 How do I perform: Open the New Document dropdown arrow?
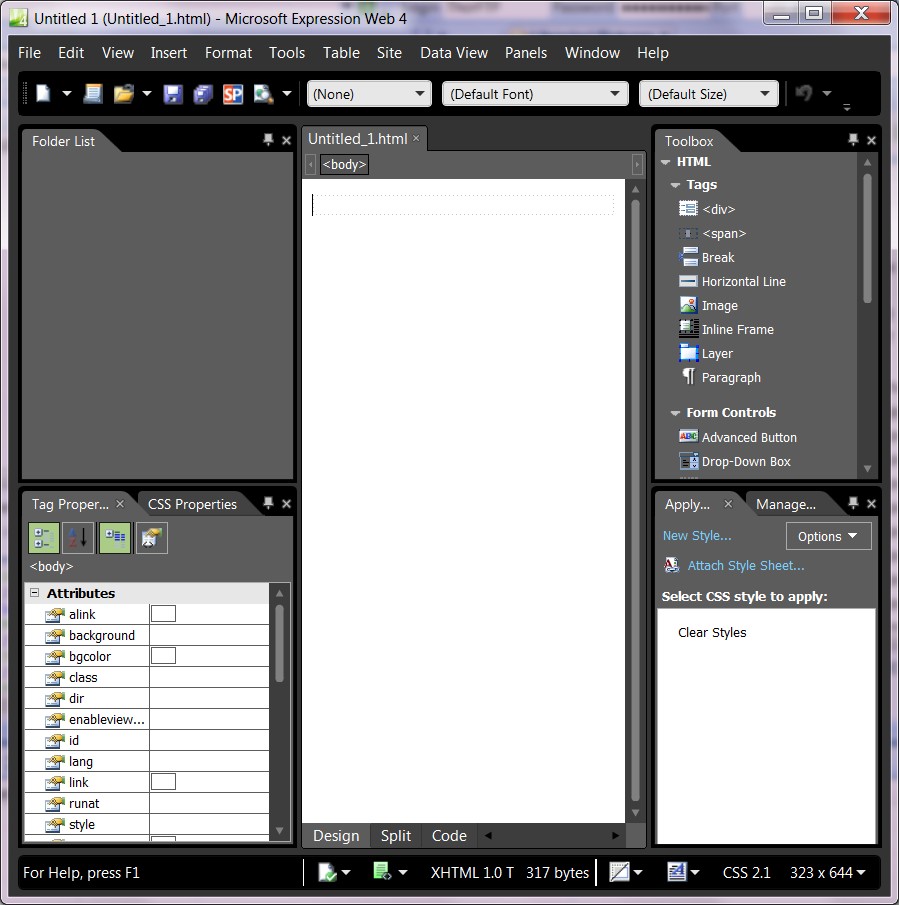(x=66, y=94)
